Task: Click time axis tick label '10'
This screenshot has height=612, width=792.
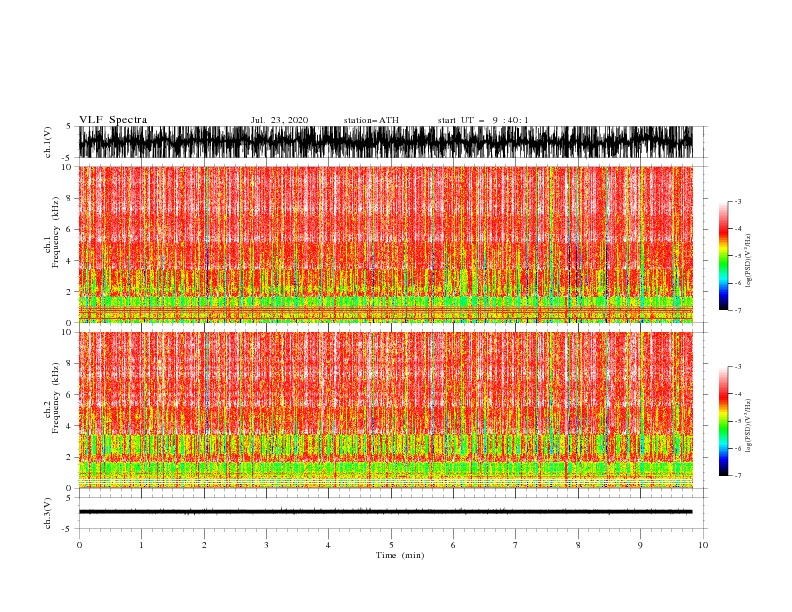Action: click(x=703, y=545)
